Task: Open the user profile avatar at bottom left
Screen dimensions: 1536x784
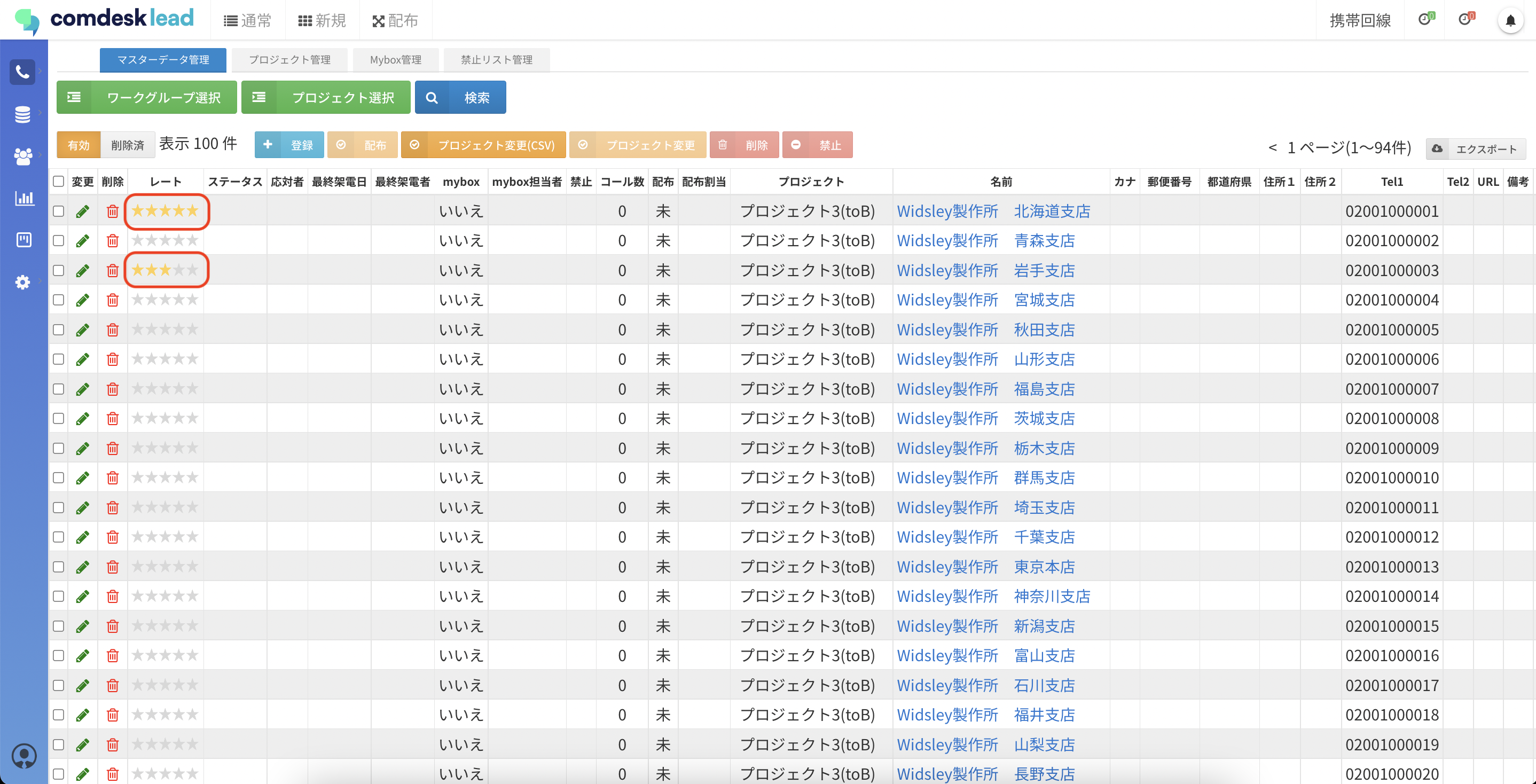Action: coord(25,756)
